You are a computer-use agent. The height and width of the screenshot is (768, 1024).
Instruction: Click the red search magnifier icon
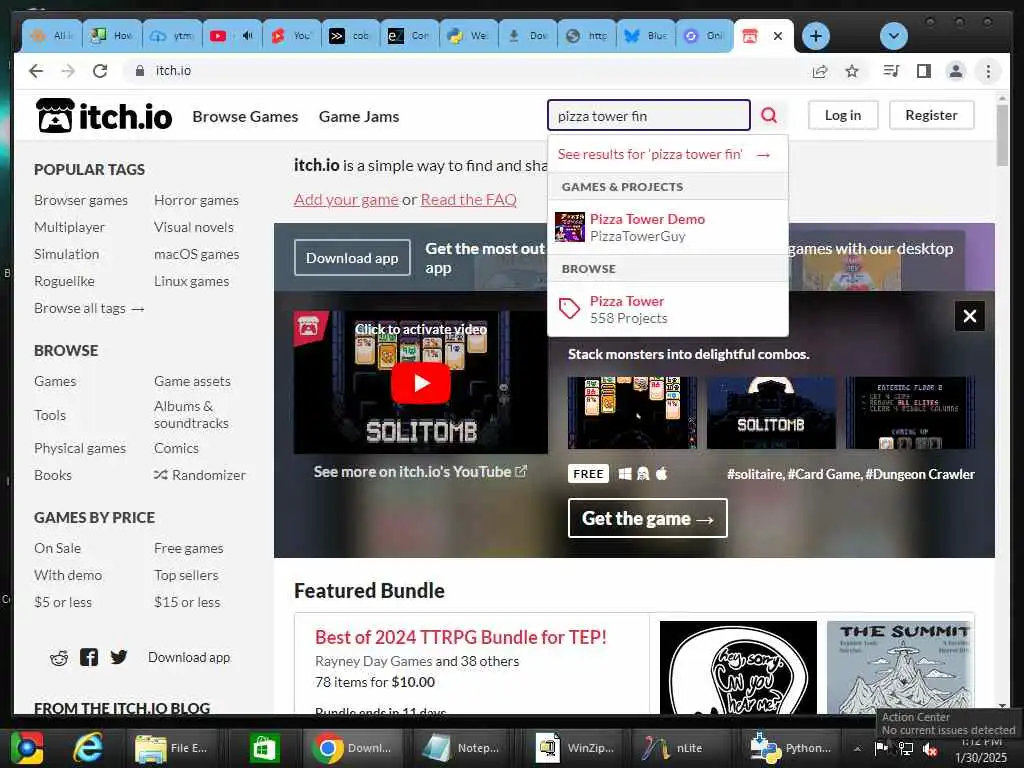pyautogui.click(x=769, y=116)
